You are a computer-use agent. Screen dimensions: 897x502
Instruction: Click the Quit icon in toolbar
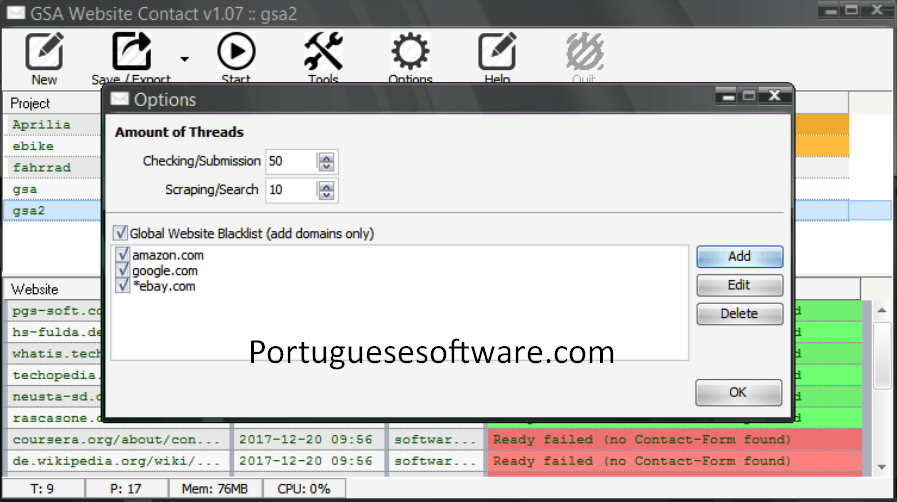584,51
